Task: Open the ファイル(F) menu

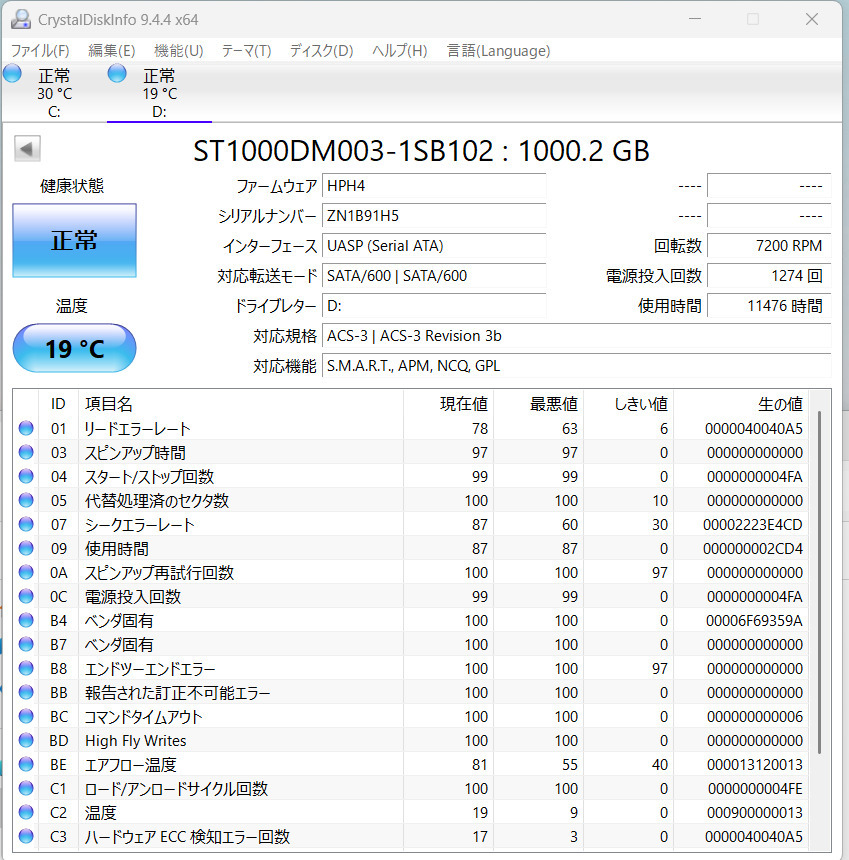Action: 40,51
